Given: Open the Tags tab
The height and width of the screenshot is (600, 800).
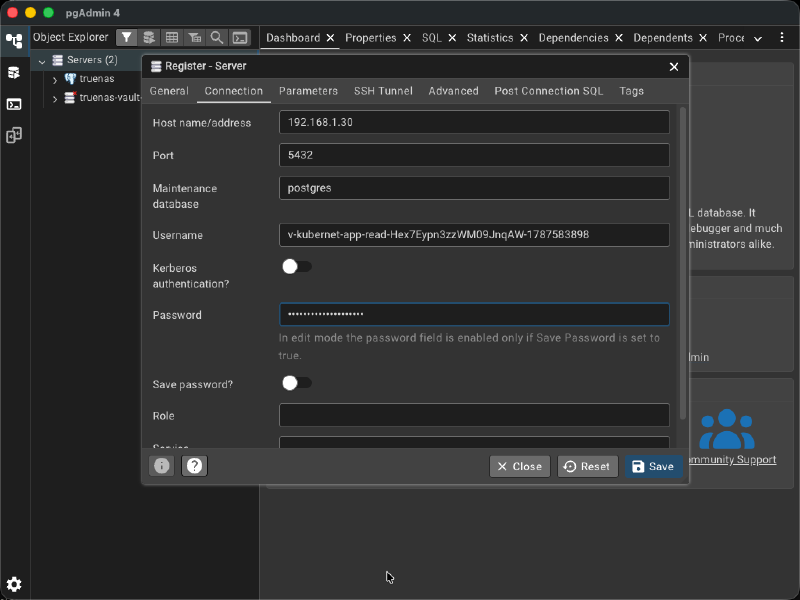Looking at the screenshot, I should click(x=632, y=91).
